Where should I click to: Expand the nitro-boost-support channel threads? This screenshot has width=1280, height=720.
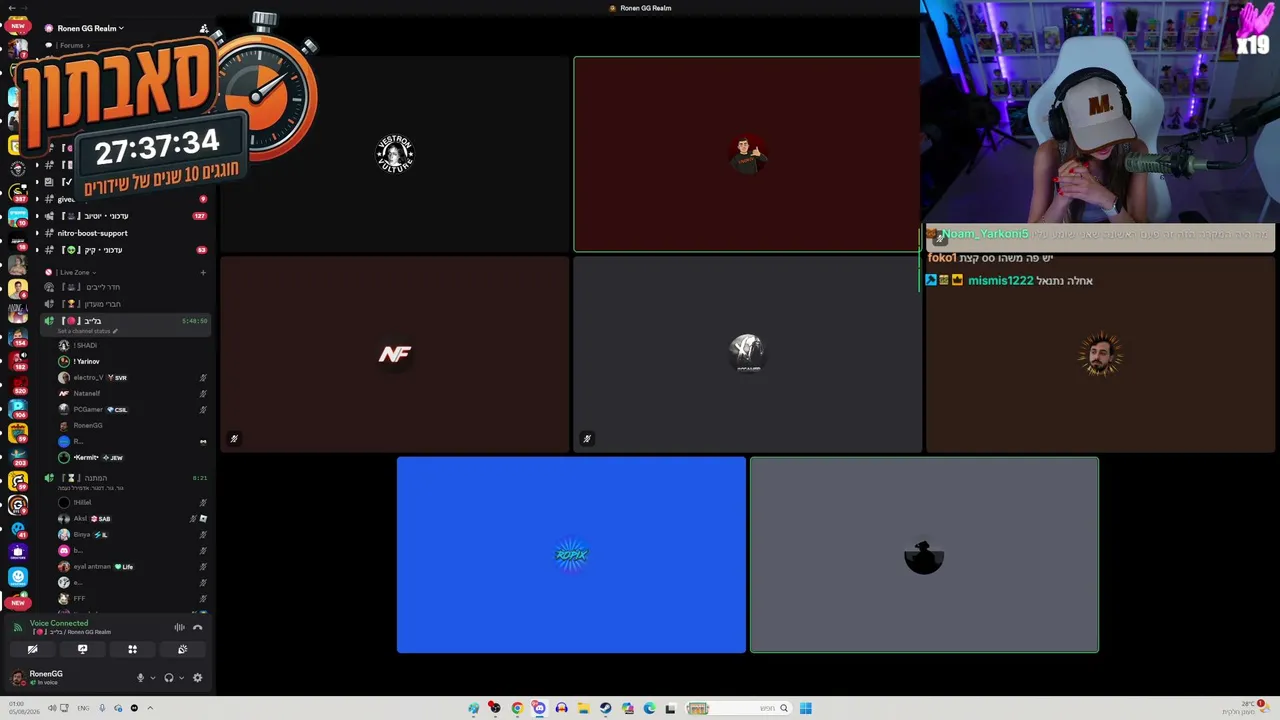click(37, 233)
